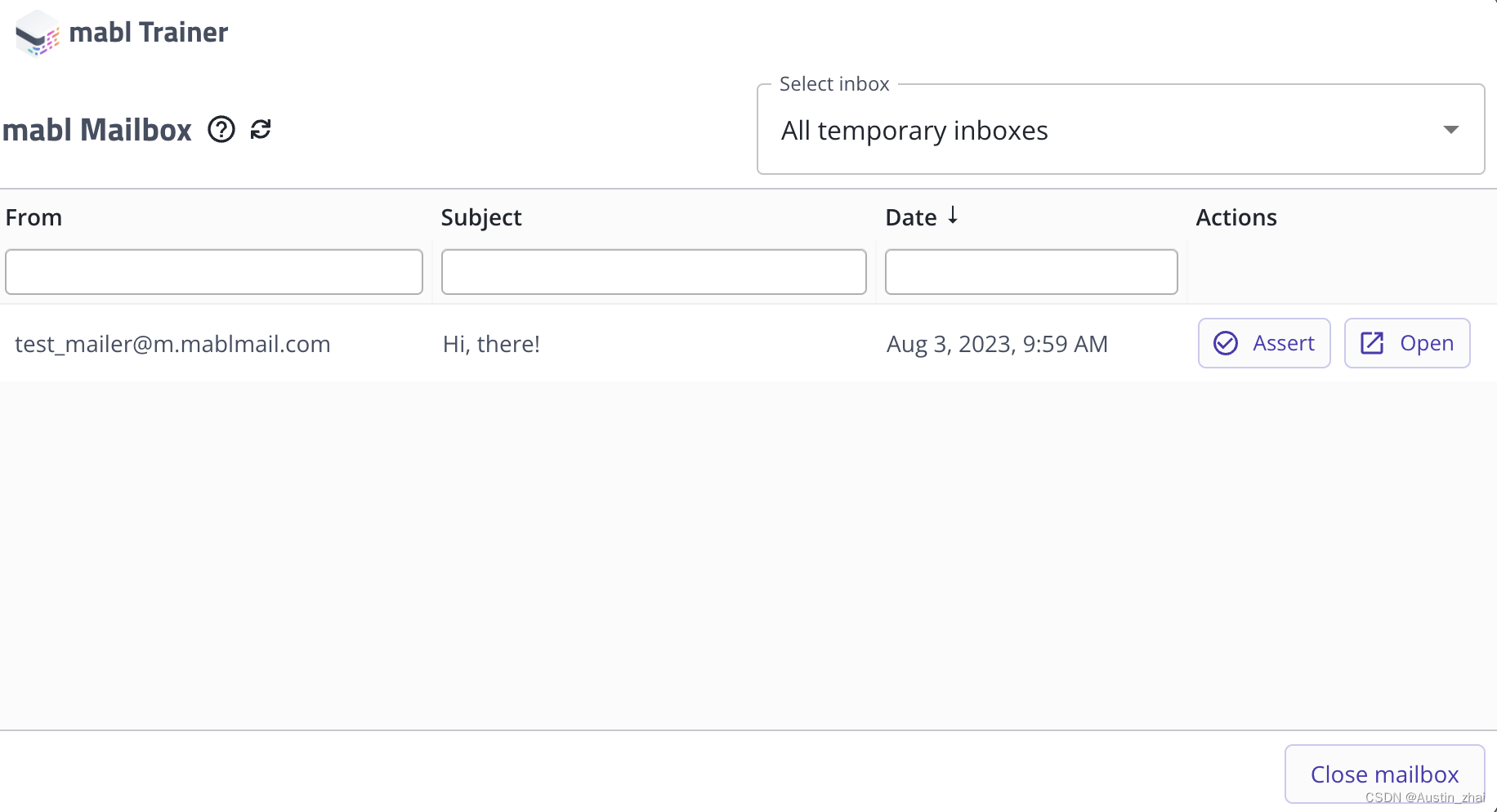The width and height of the screenshot is (1497, 812).
Task: Click the Subject column header
Action: (481, 217)
